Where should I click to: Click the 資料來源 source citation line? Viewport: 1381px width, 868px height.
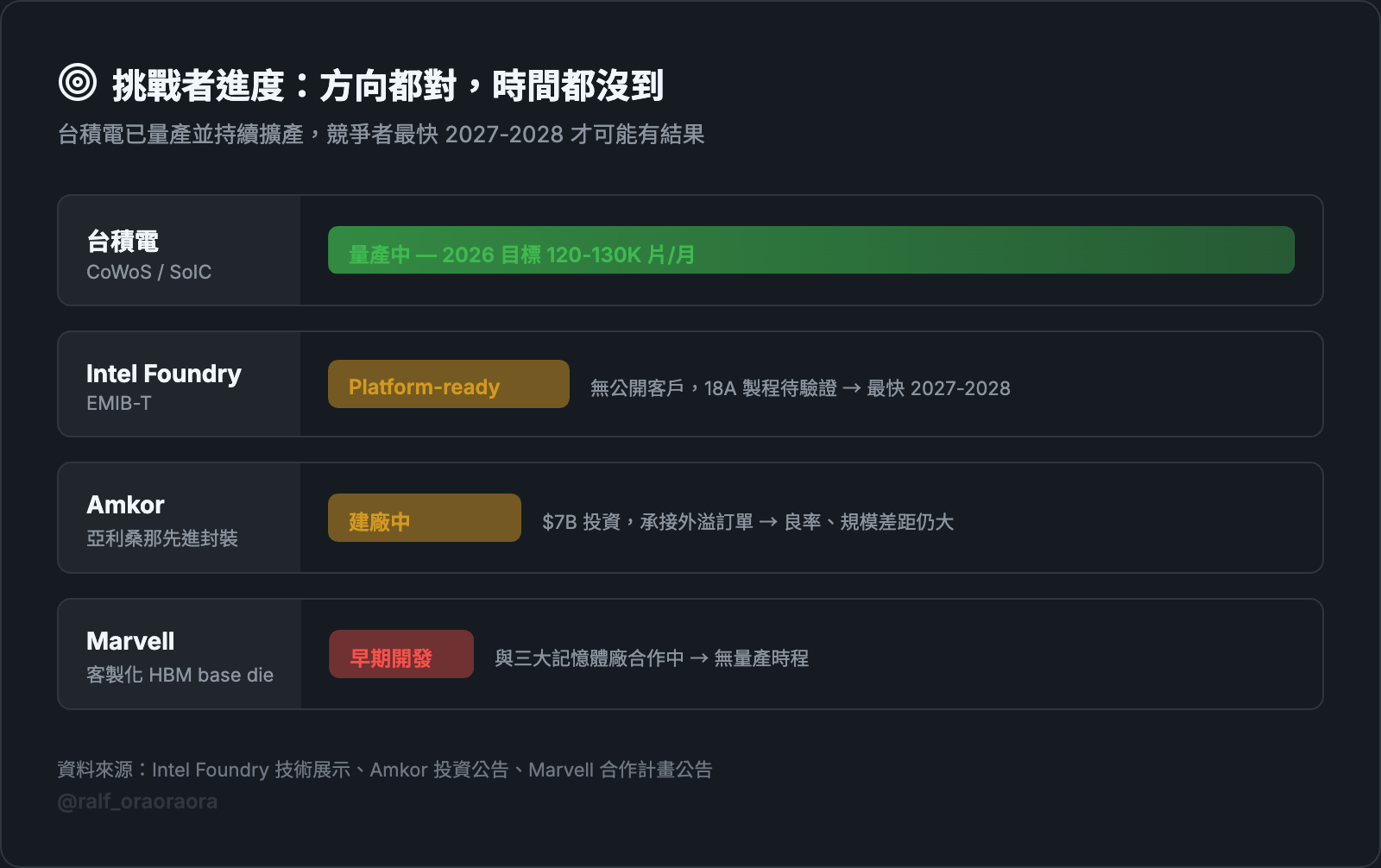(385, 770)
